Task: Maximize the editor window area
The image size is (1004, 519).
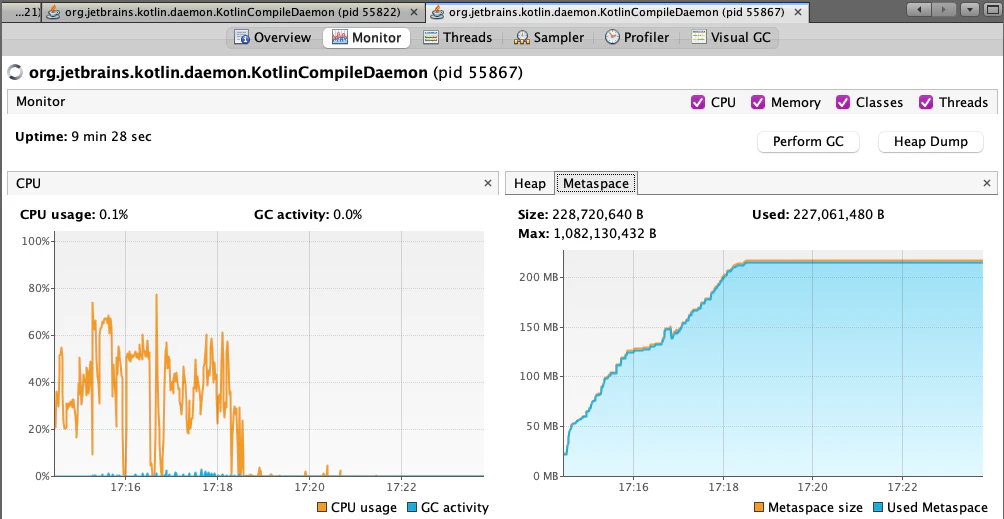Action: coord(991,9)
